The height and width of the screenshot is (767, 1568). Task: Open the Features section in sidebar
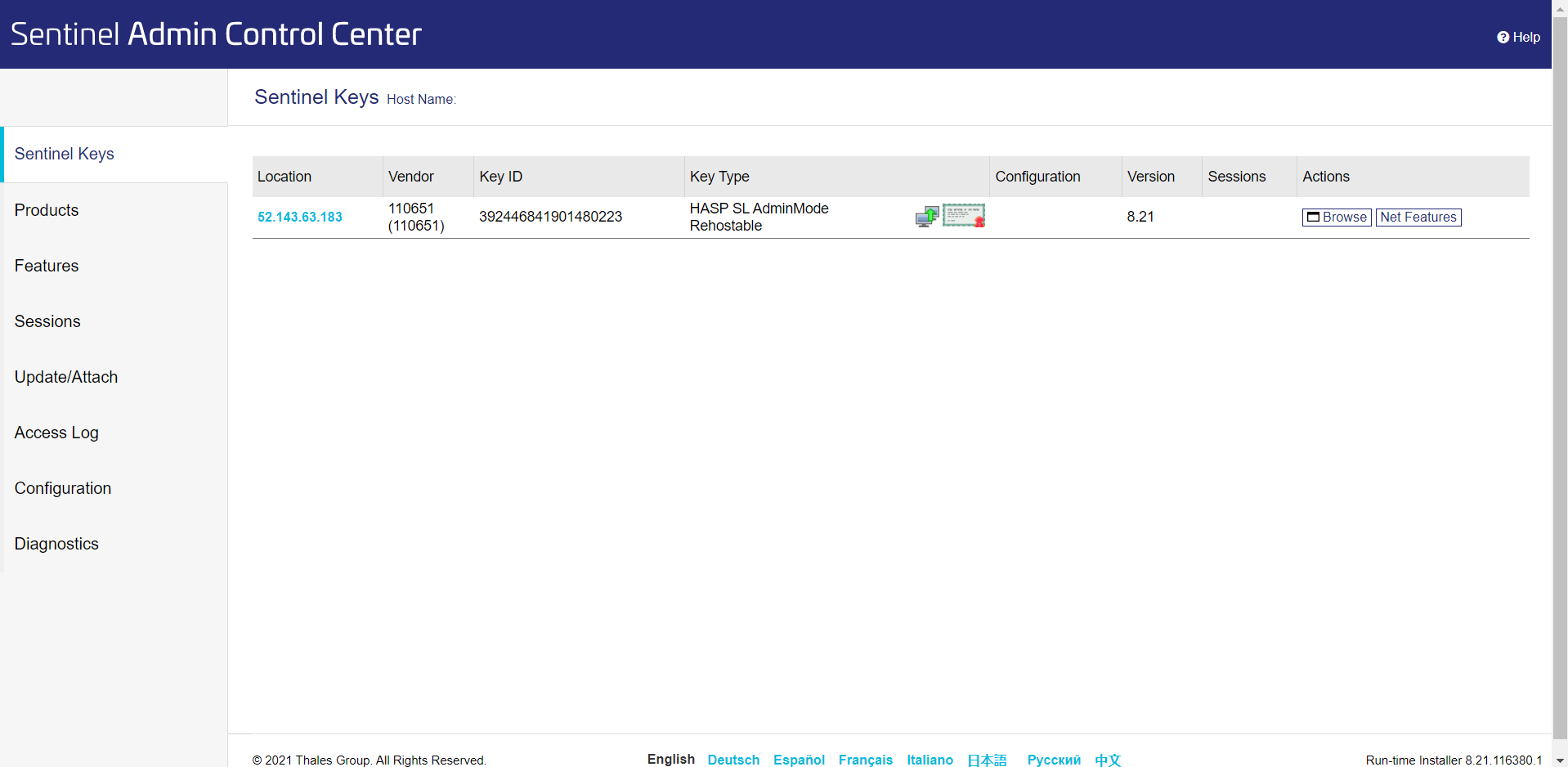[47, 266]
